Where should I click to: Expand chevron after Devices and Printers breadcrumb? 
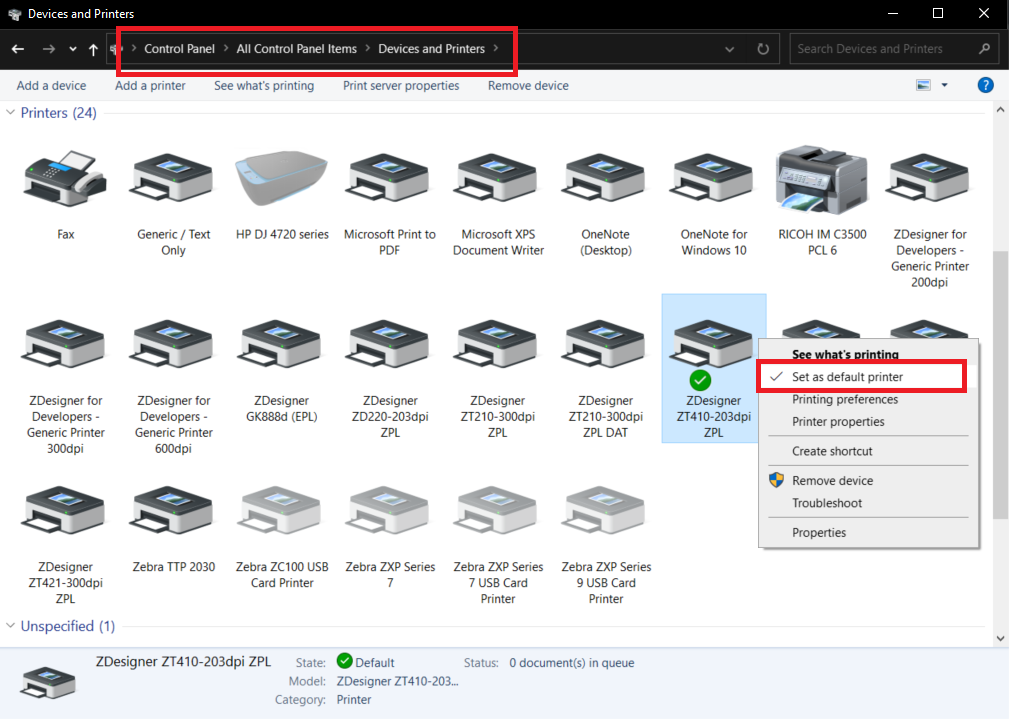pos(495,48)
